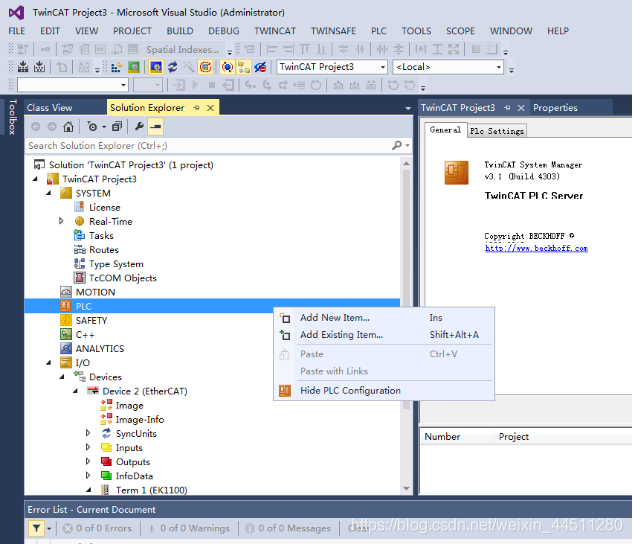This screenshot has height=544, width=633.
Task: Click the Activate Configuration toolbar icon
Action: pos(116,67)
